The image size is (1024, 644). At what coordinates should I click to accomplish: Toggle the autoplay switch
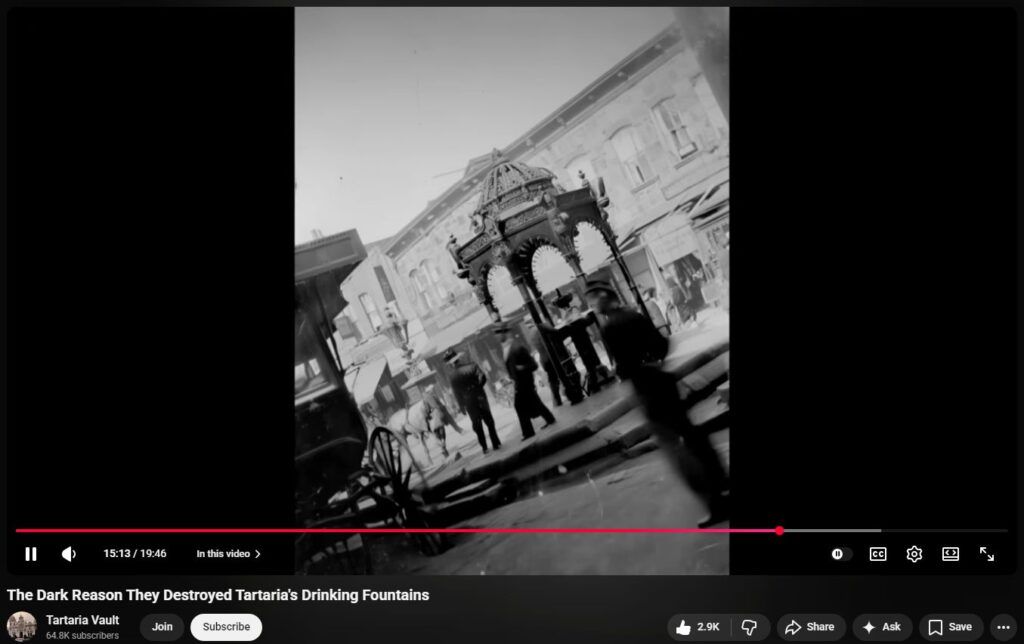click(840, 554)
